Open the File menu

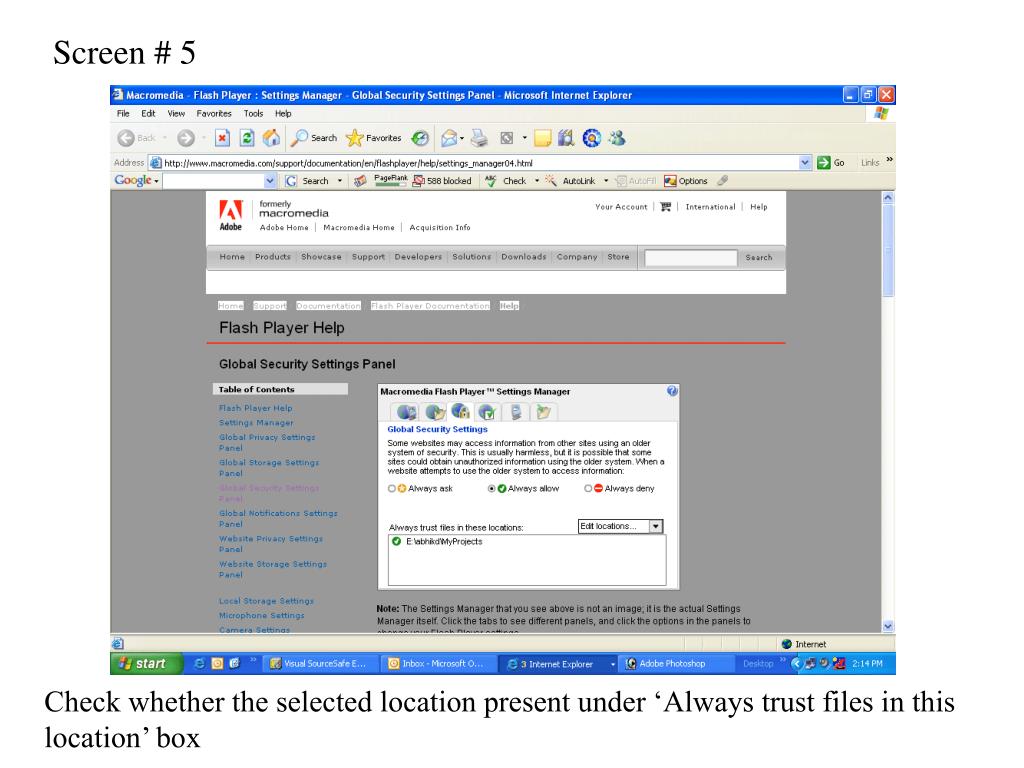(x=123, y=114)
